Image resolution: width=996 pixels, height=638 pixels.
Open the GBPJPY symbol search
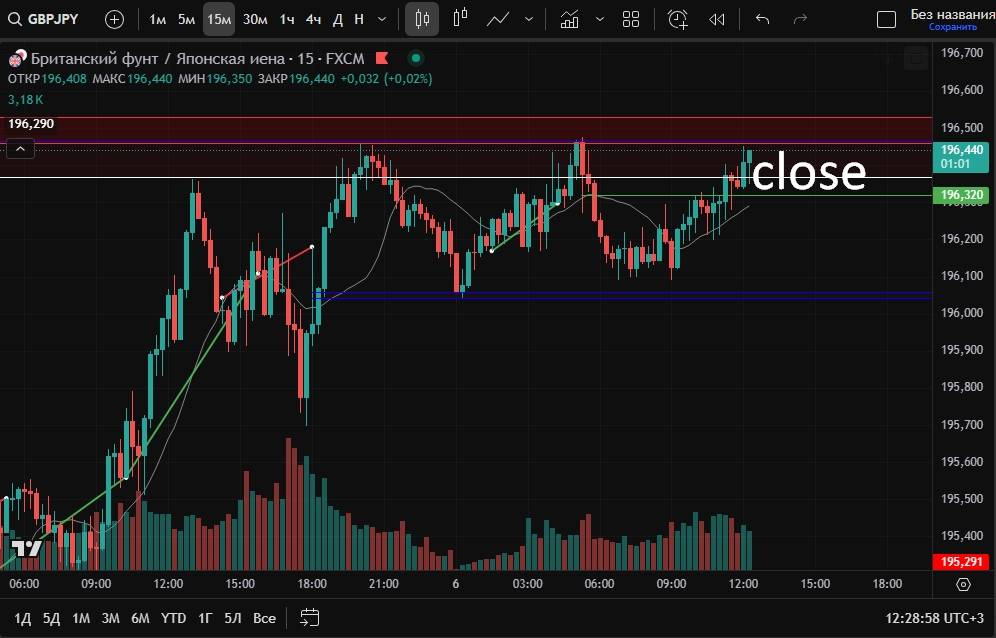point(44,19)
